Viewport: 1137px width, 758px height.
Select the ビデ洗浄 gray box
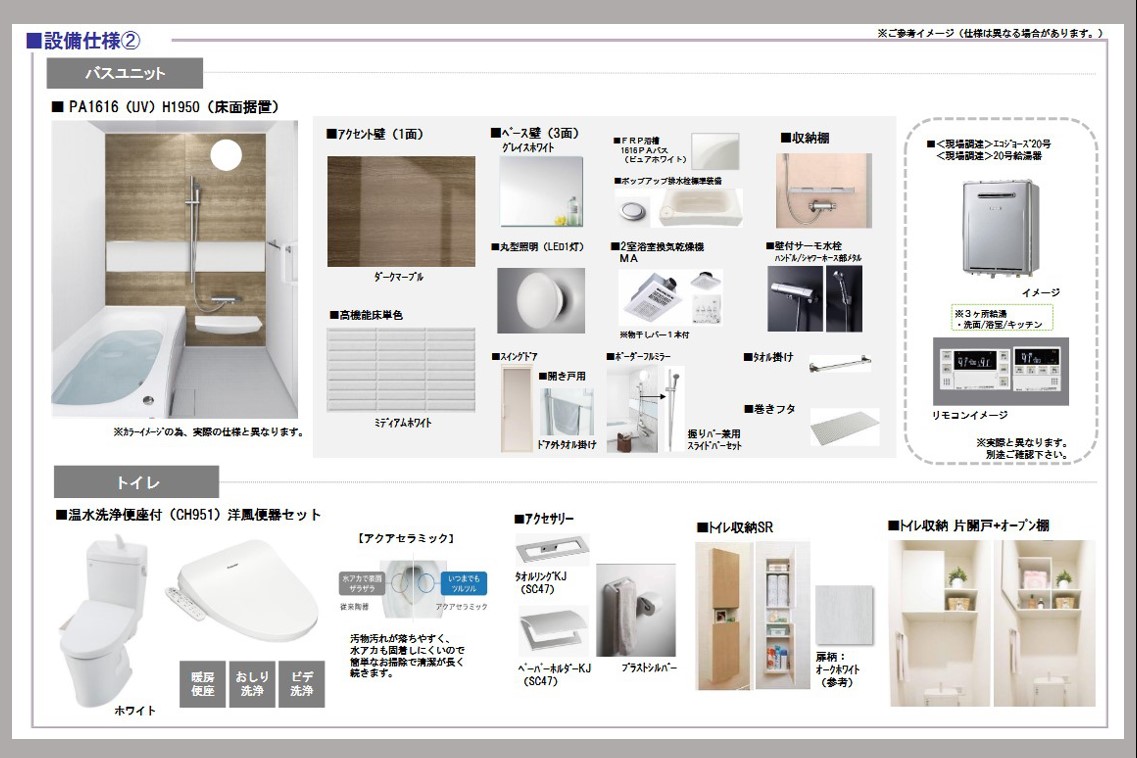tap(301, 684)
